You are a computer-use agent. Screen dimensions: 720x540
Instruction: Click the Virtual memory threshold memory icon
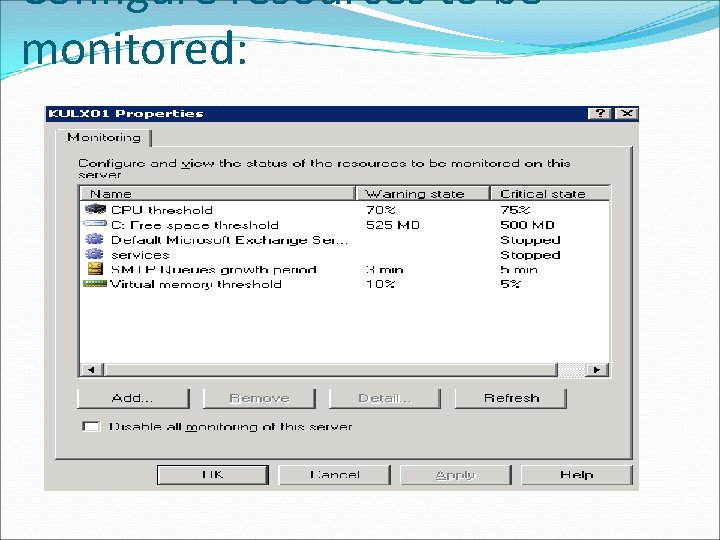[x=95, y=284]
